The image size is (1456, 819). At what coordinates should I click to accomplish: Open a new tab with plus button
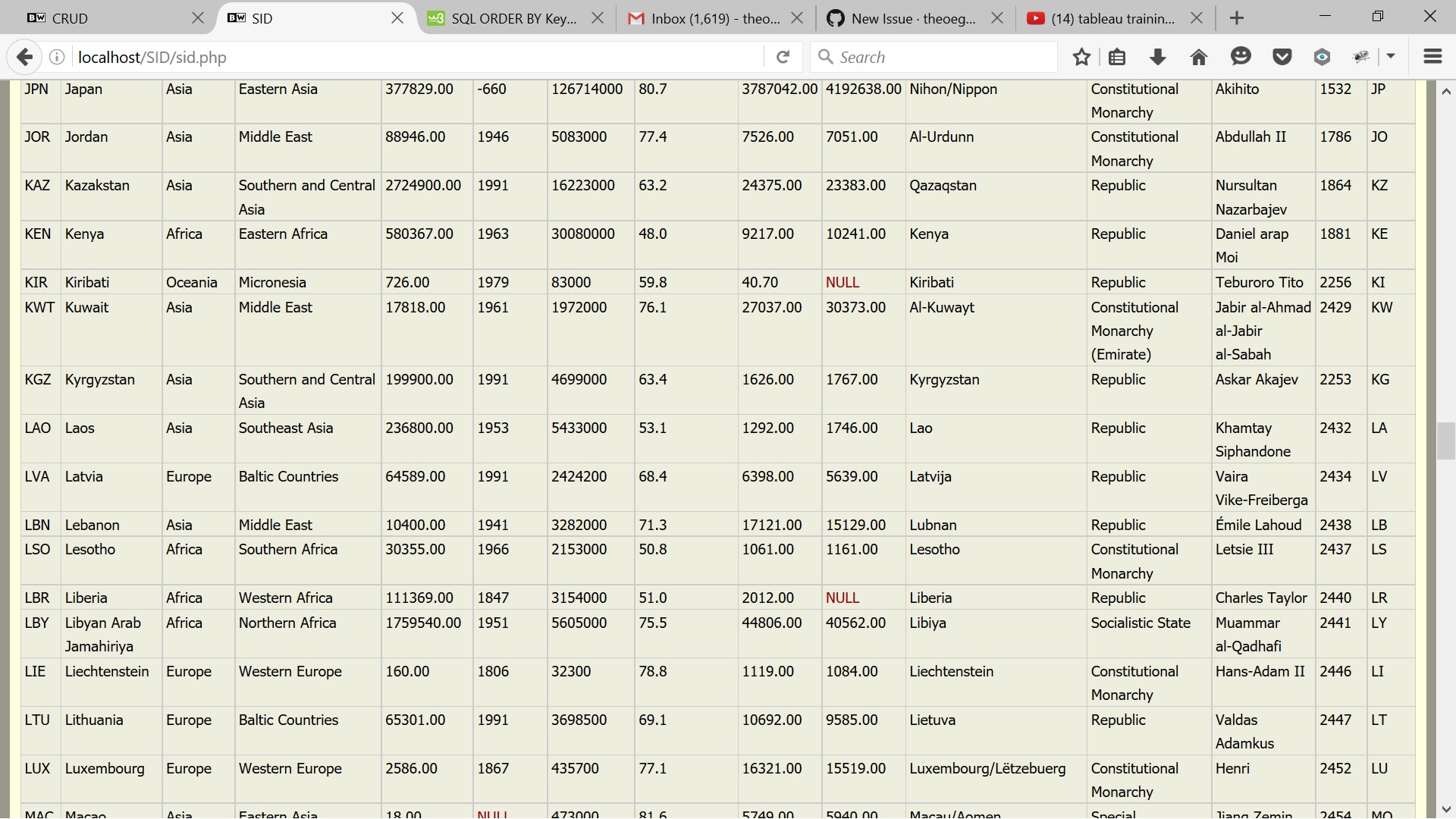click(1237, 18)
